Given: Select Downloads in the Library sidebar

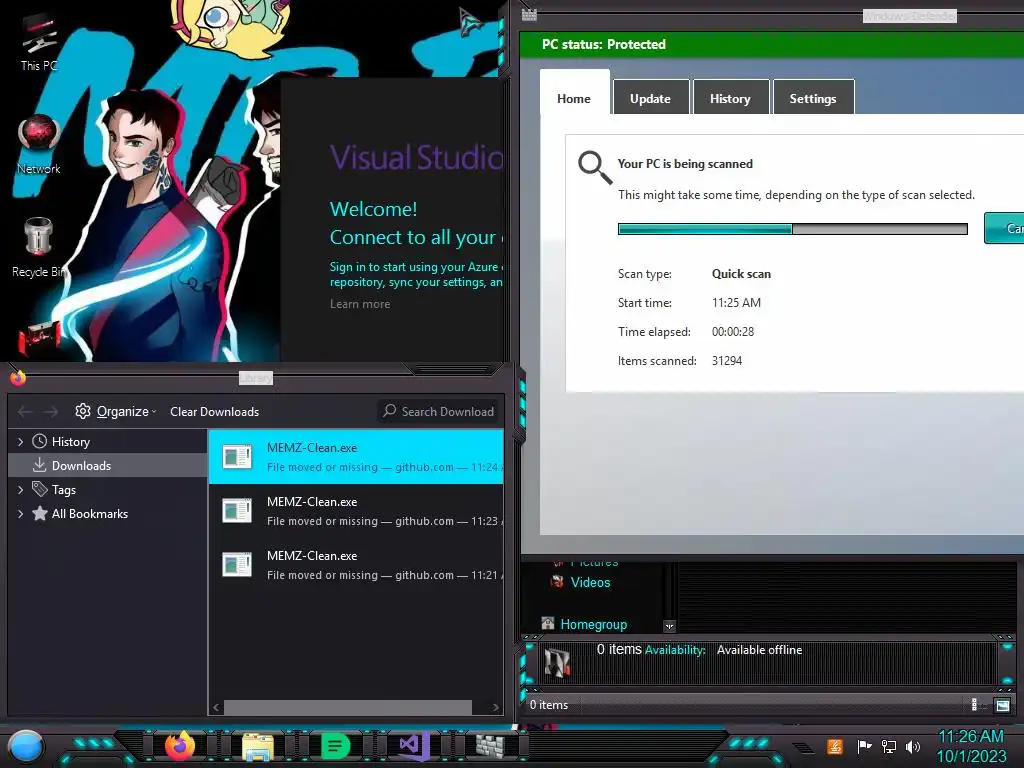Looking at the screenshot, I should tap(107, 466).
